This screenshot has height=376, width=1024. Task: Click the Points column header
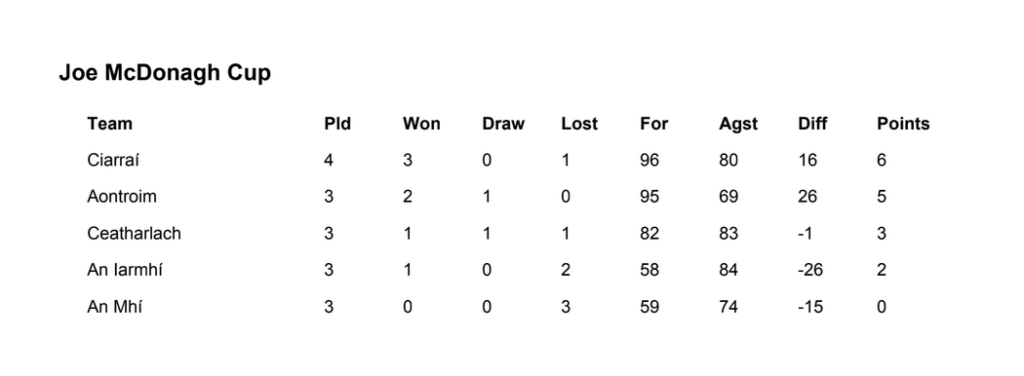[x=903, y=123]
